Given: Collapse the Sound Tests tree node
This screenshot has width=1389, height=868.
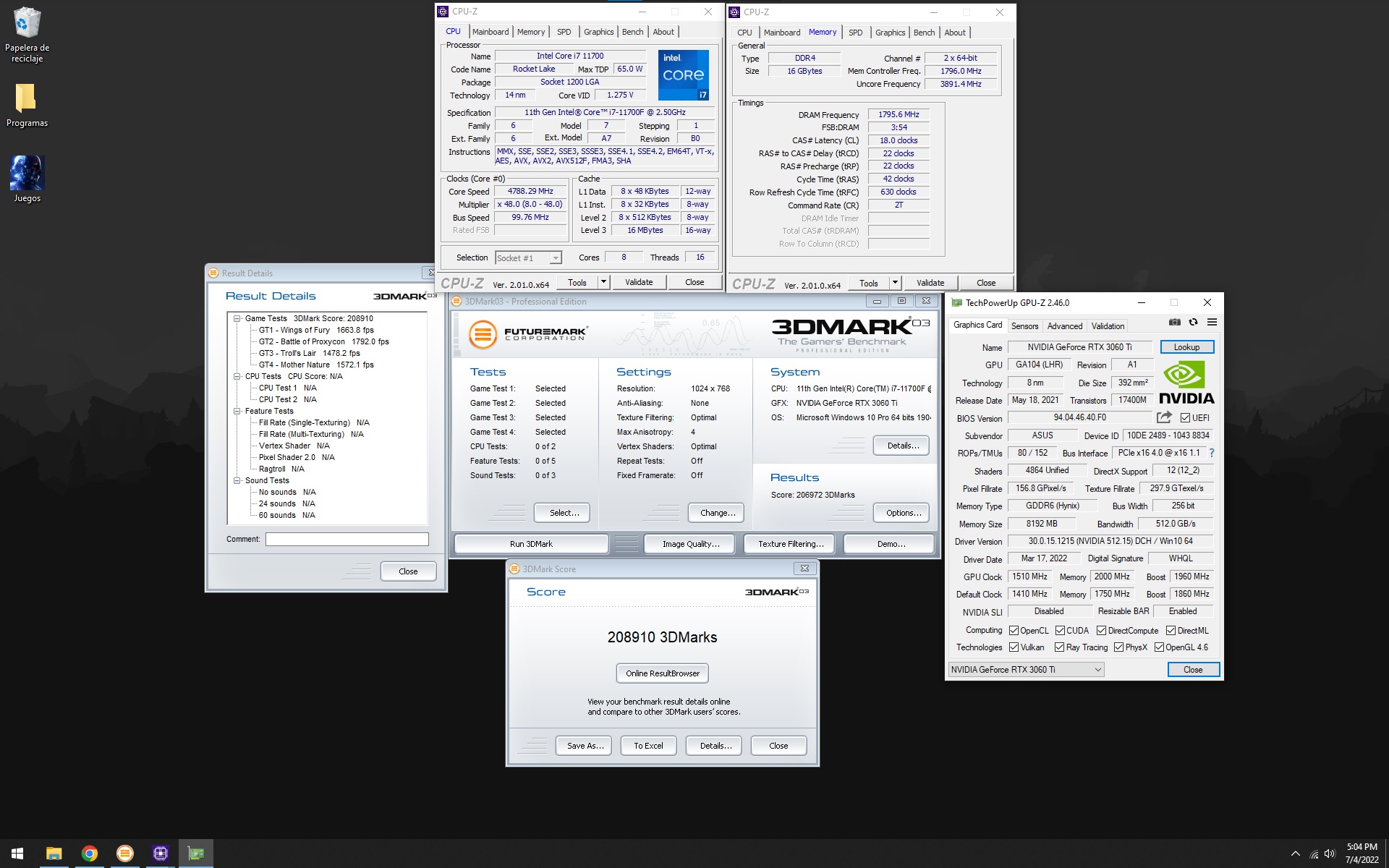Looking at the screenshot, I should point(237,480).
